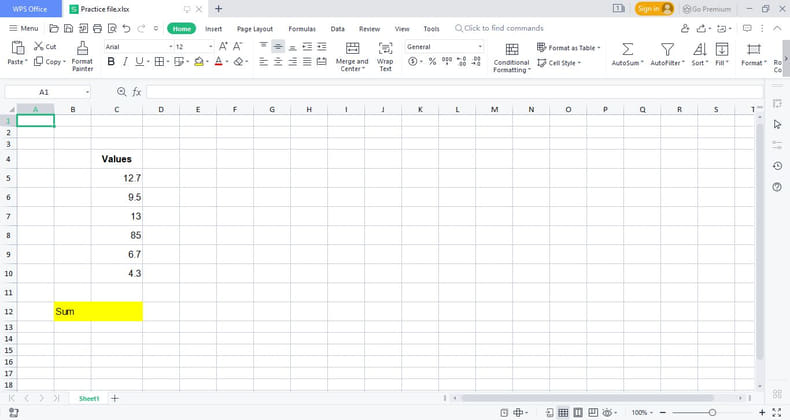This screenshot has width=790, height=420.
Task: Open the Insert tab
Action: click(x=213, y=29)
